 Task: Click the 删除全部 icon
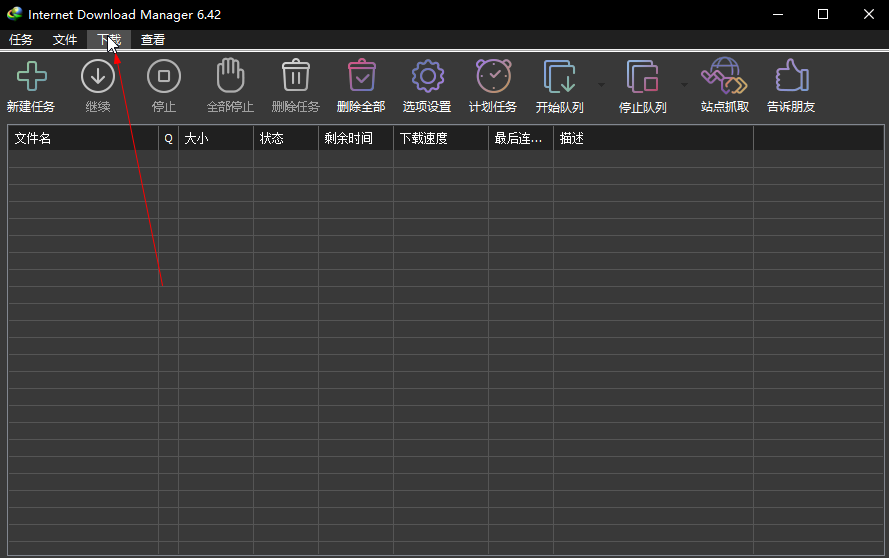pyautogui.click(x=362, y=75)
